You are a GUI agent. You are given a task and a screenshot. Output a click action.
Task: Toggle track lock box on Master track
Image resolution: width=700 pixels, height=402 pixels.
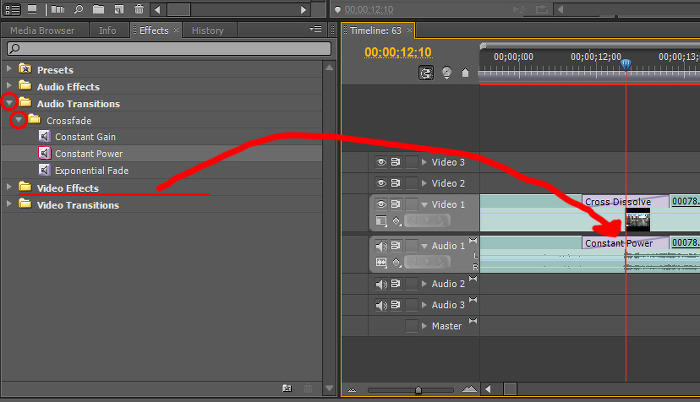click(412, 326)
